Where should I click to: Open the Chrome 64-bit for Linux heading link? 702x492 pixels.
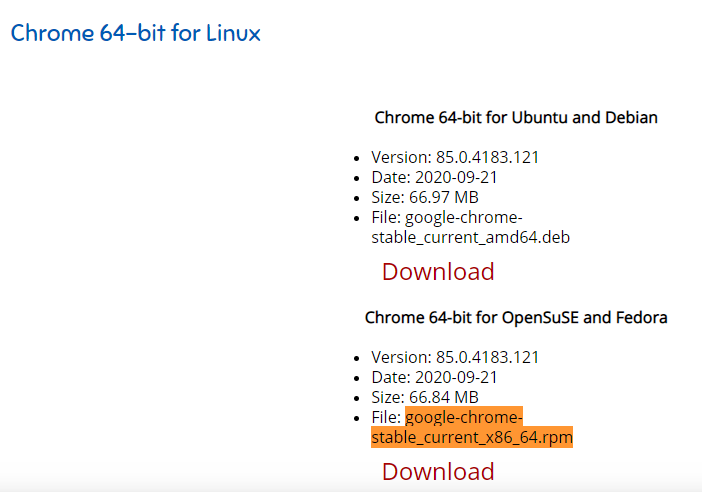tap(136, 33)
